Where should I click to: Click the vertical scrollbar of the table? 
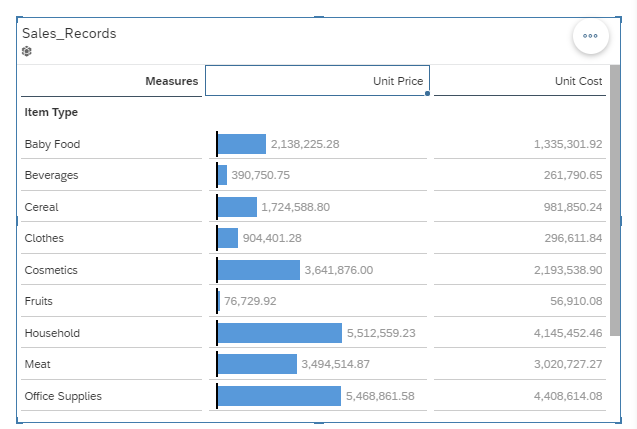pos(614,200)
